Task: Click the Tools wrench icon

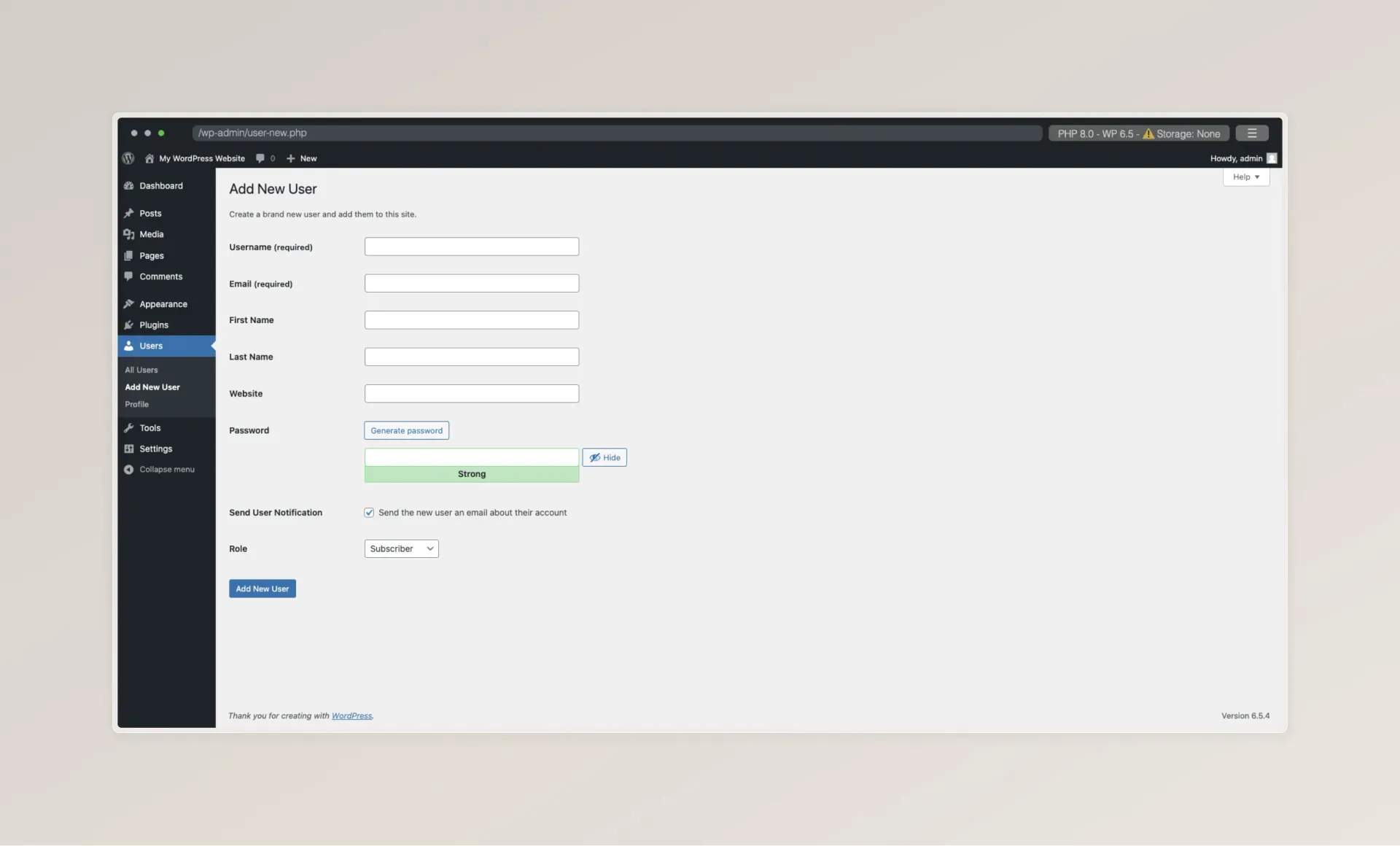Action: tap(129, 428)
